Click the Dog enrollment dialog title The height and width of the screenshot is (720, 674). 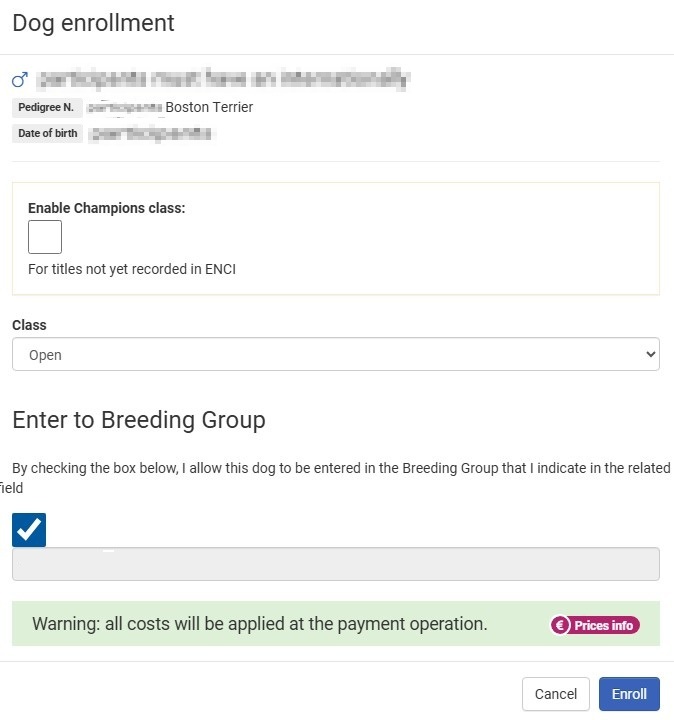pos(93,23)
